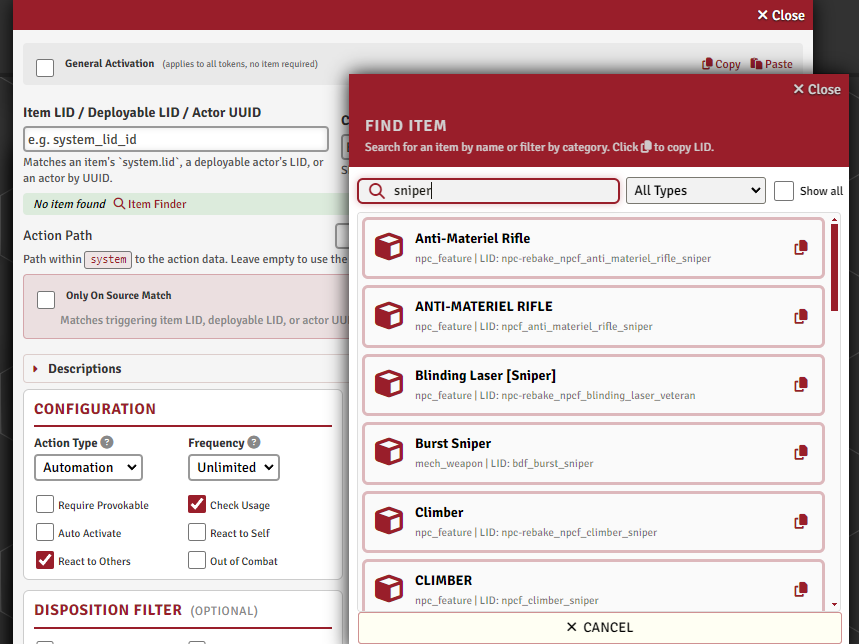
Task: Copy the Blinding Laser [Sniper] LID
Action: (x=801, y=384)
